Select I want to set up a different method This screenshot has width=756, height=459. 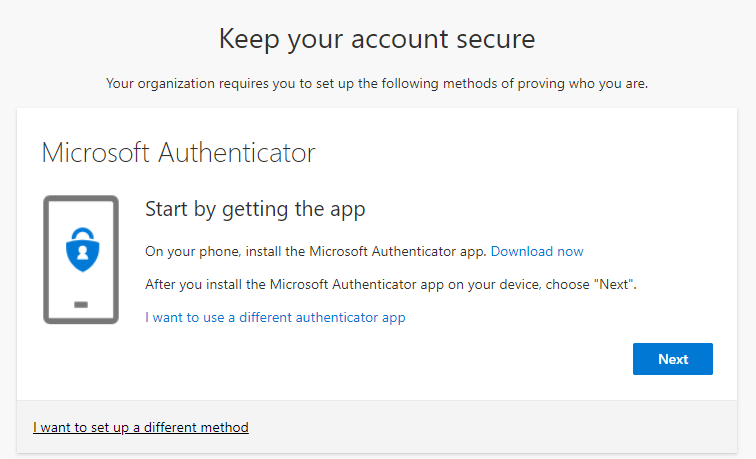[x=141, y=427]
